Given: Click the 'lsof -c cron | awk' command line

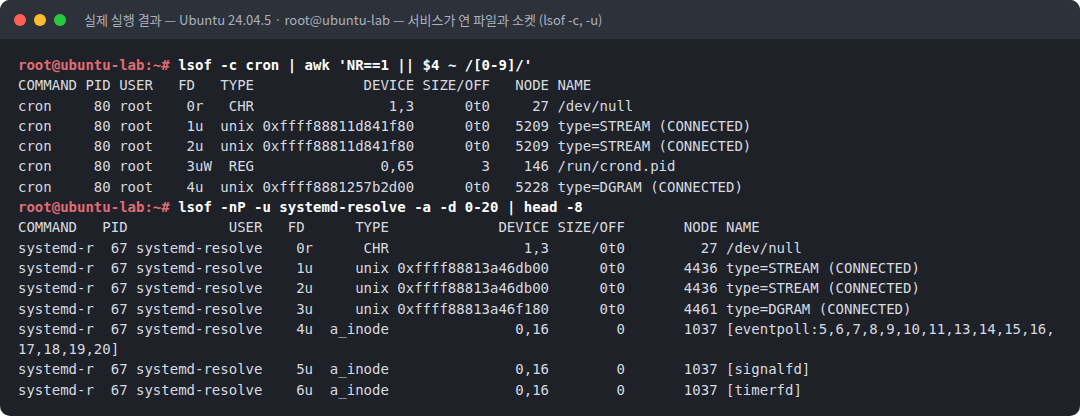Looking at the screenshot, I should (355, 65).
